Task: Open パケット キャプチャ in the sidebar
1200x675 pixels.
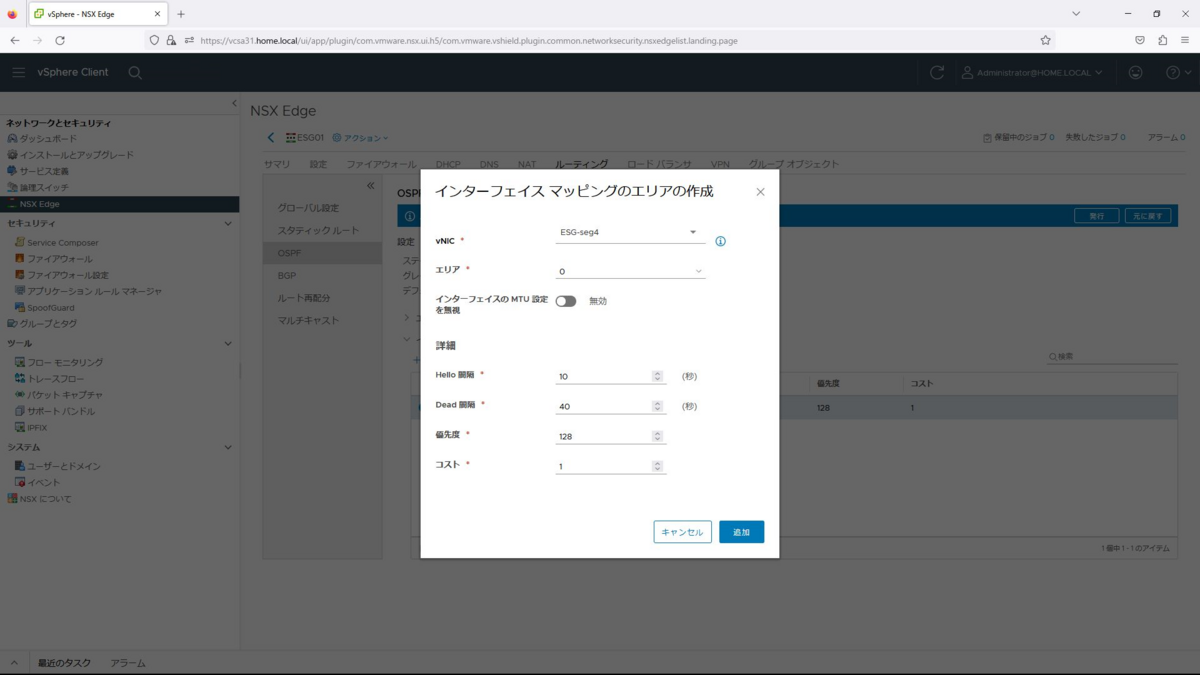Action: tap(64, 395)
